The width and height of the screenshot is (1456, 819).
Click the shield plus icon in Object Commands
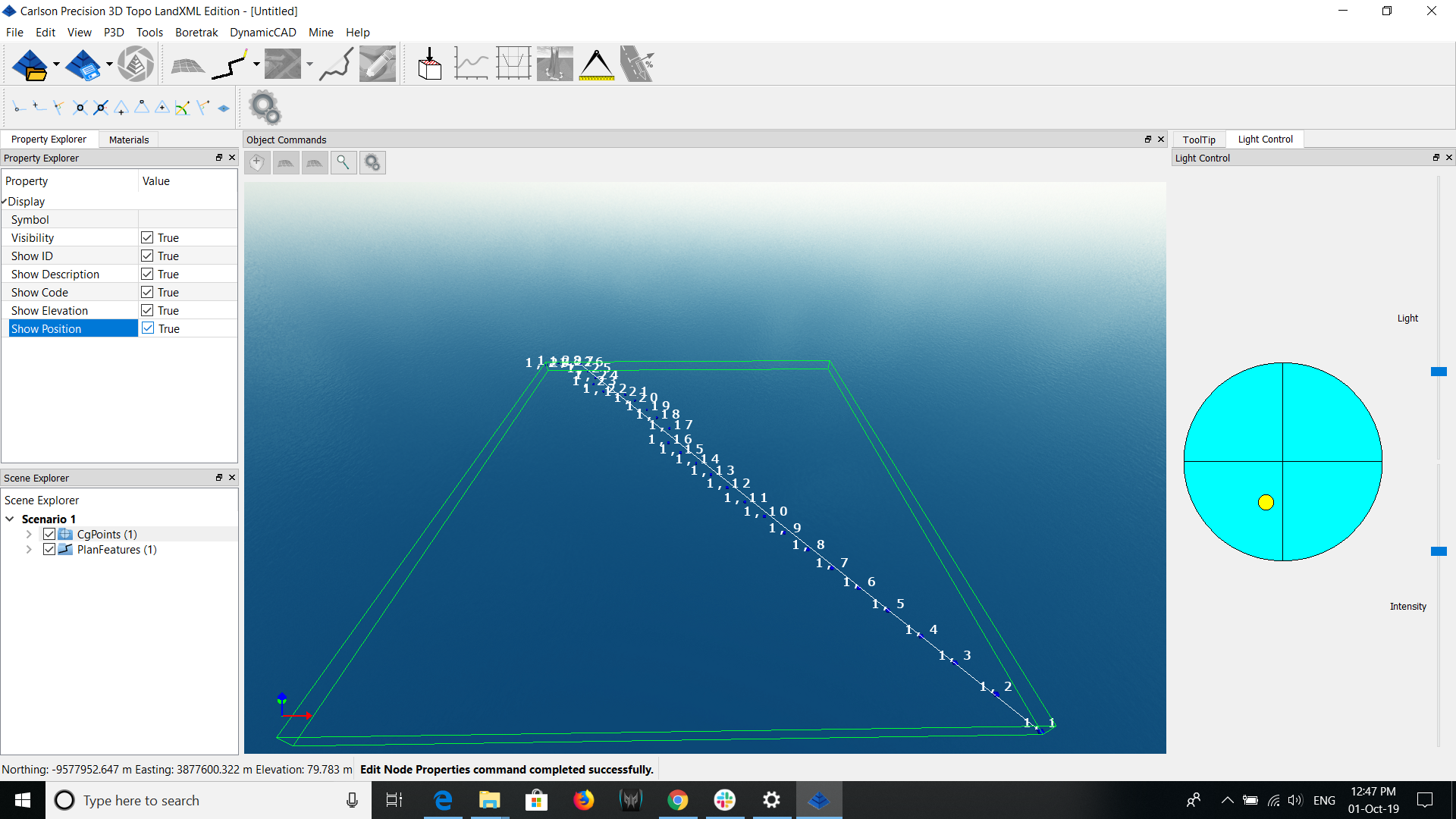pos(257,162)
